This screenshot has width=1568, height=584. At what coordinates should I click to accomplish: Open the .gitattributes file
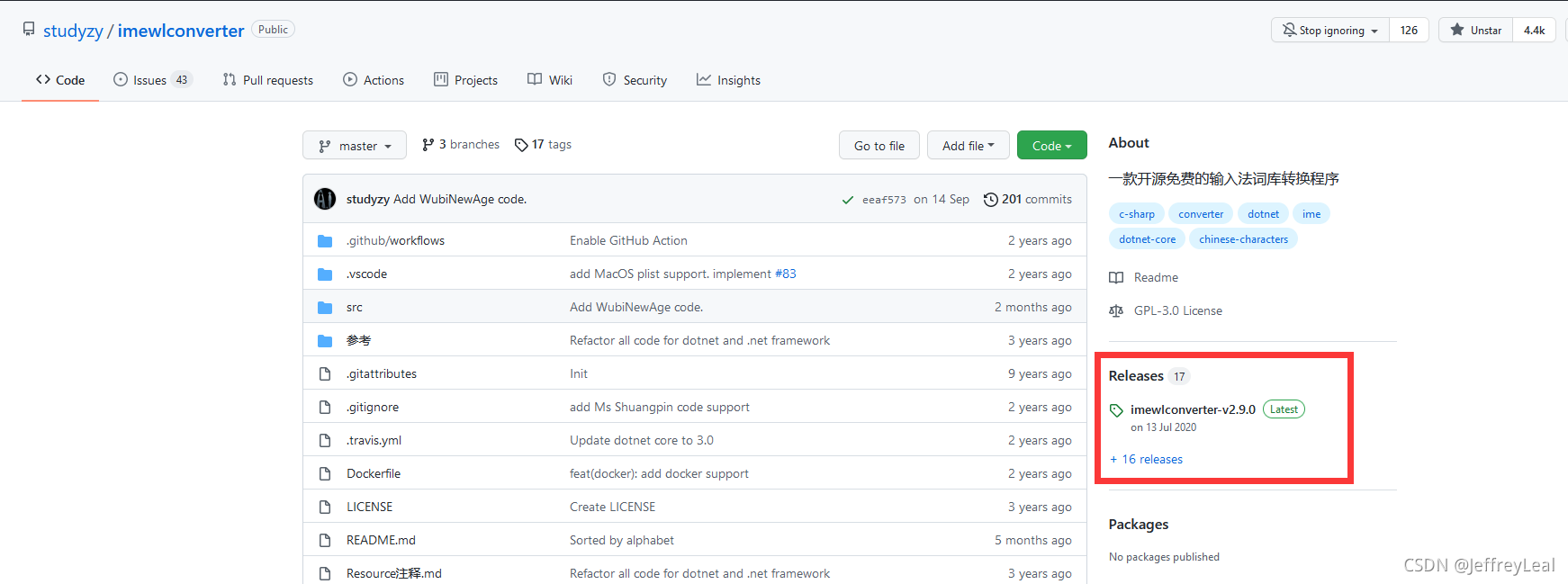coord(382,373)
